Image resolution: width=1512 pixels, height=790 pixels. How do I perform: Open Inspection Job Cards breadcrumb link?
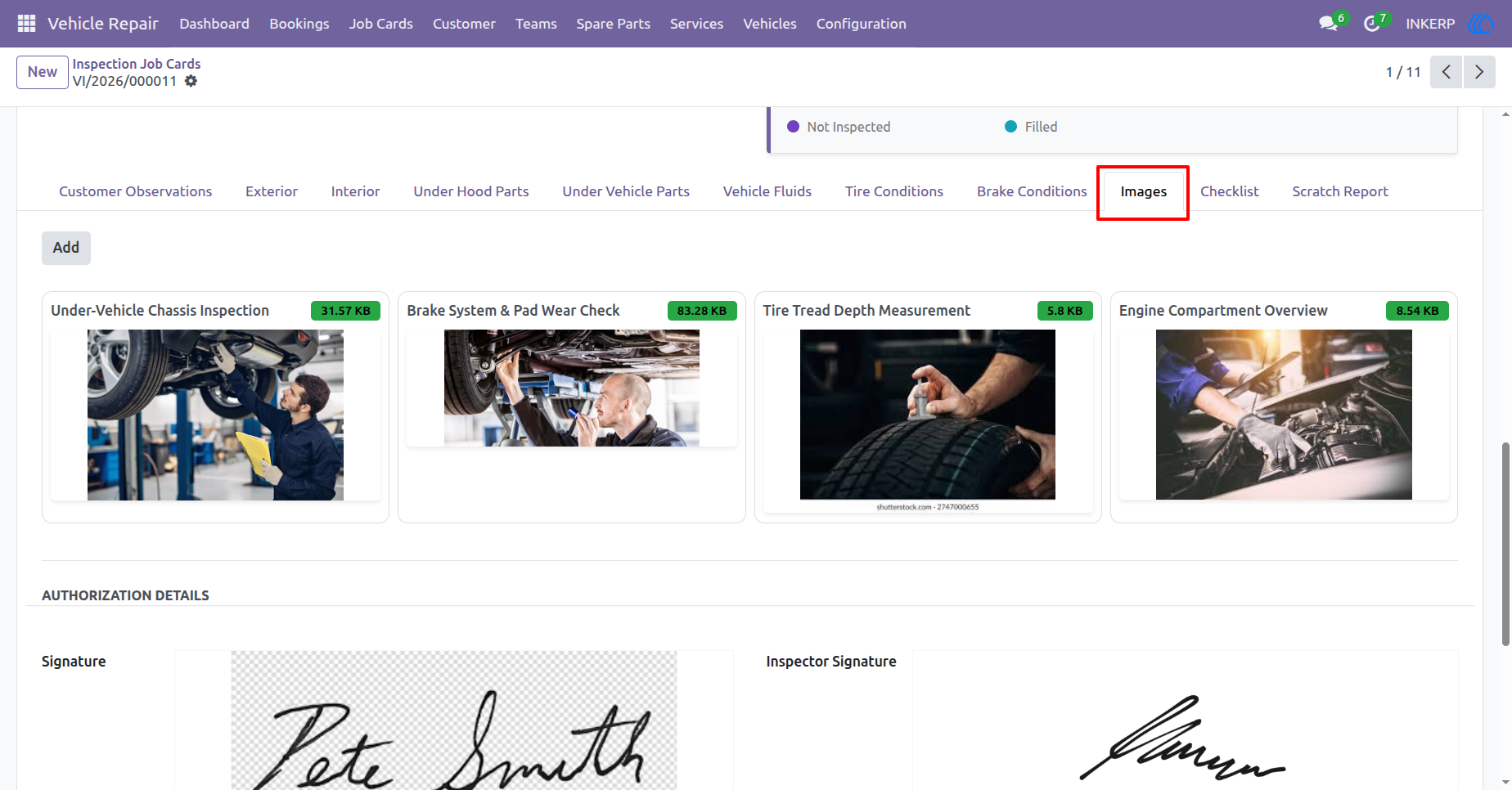137,64
